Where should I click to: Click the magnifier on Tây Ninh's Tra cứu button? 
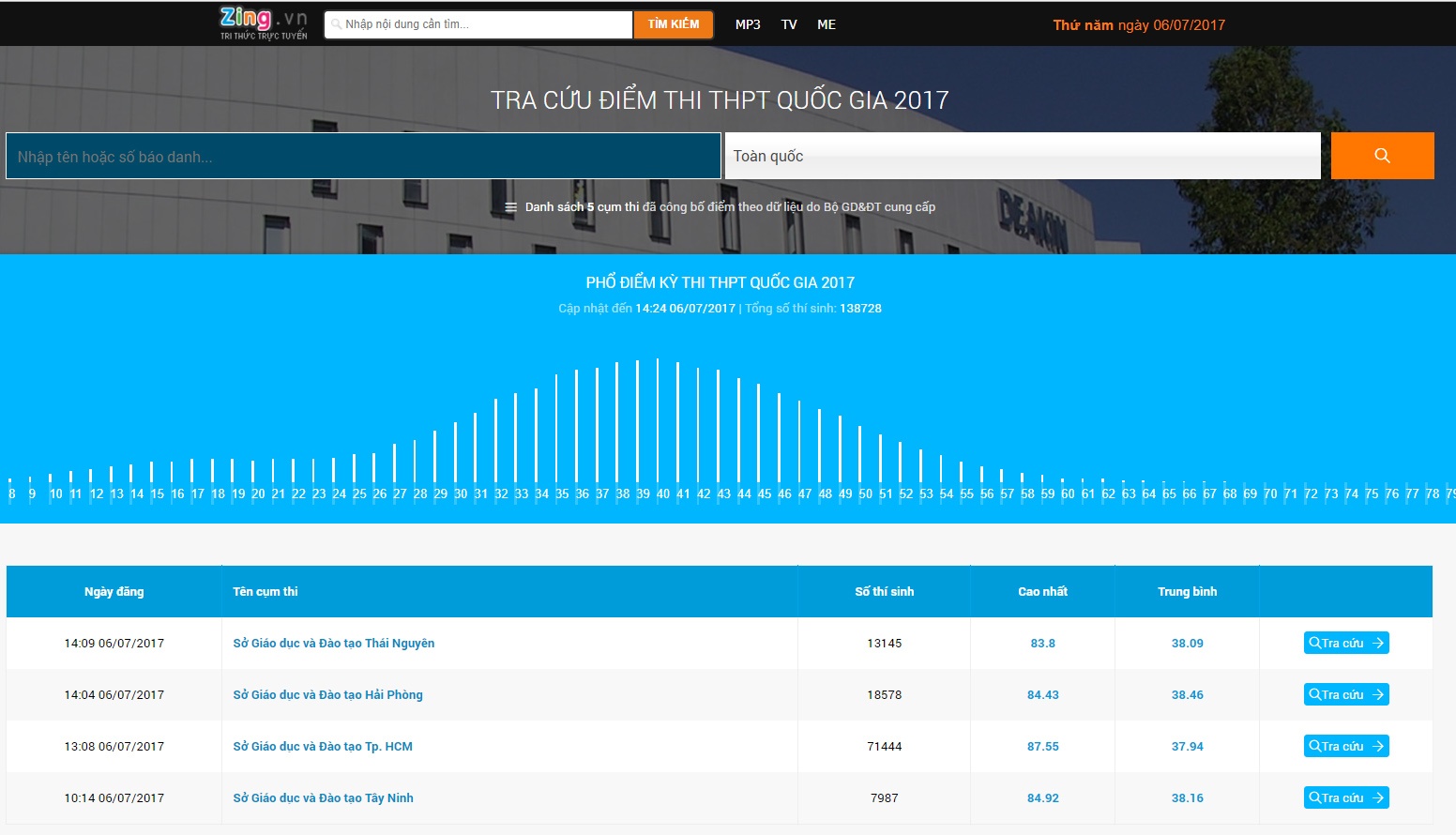[1315, 797]
